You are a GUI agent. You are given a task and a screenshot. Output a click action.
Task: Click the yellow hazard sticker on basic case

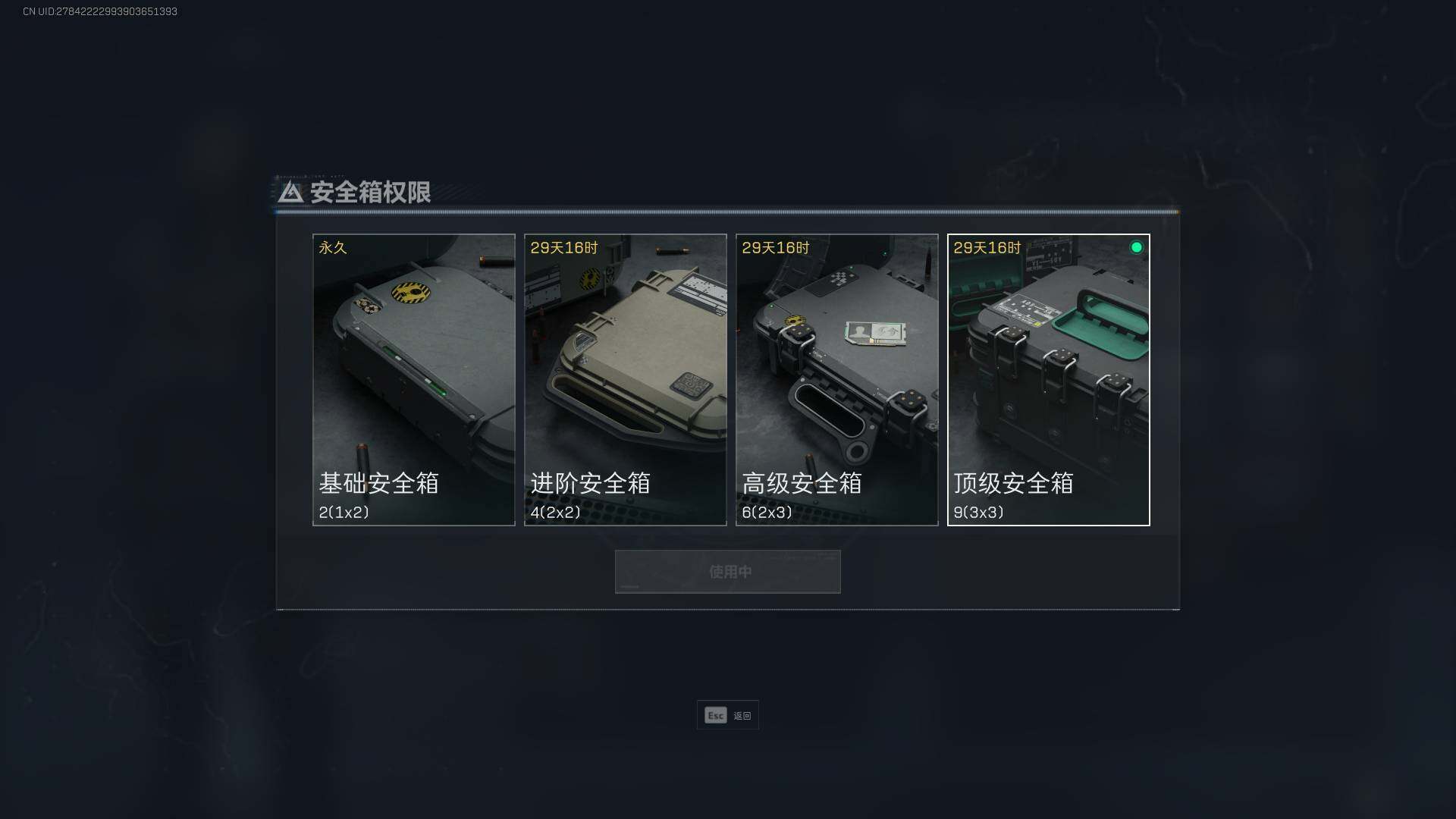(411, 292)
